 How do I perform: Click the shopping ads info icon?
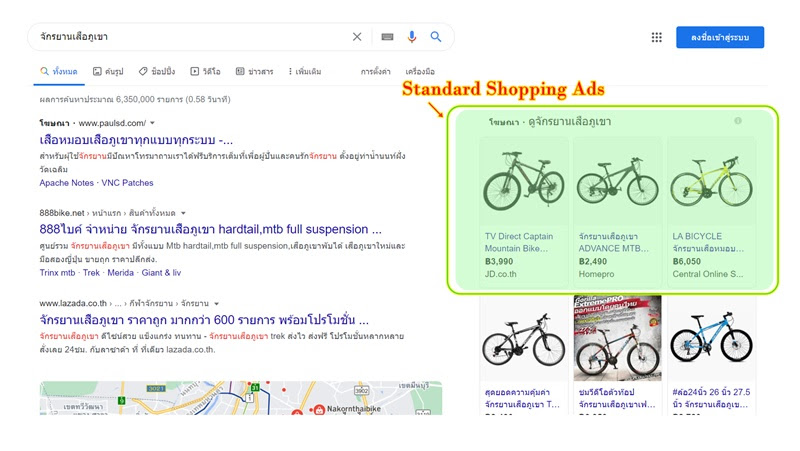[738, 121]
